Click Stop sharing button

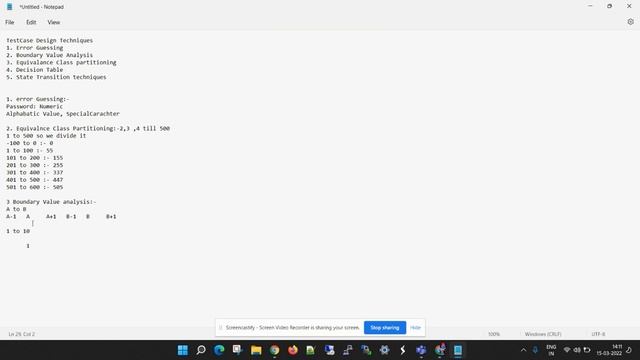coord(384,327)
